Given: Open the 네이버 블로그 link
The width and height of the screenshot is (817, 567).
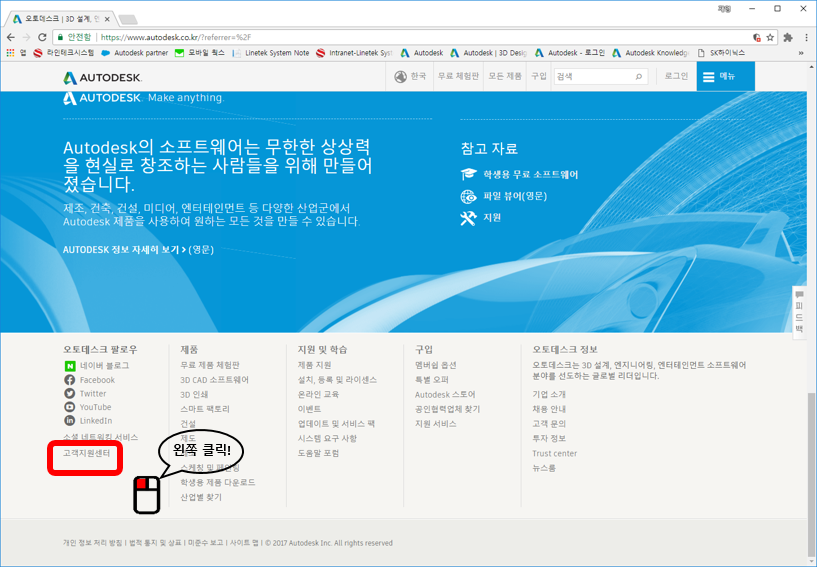Looking at the screenshot, I should coord(96,366).
